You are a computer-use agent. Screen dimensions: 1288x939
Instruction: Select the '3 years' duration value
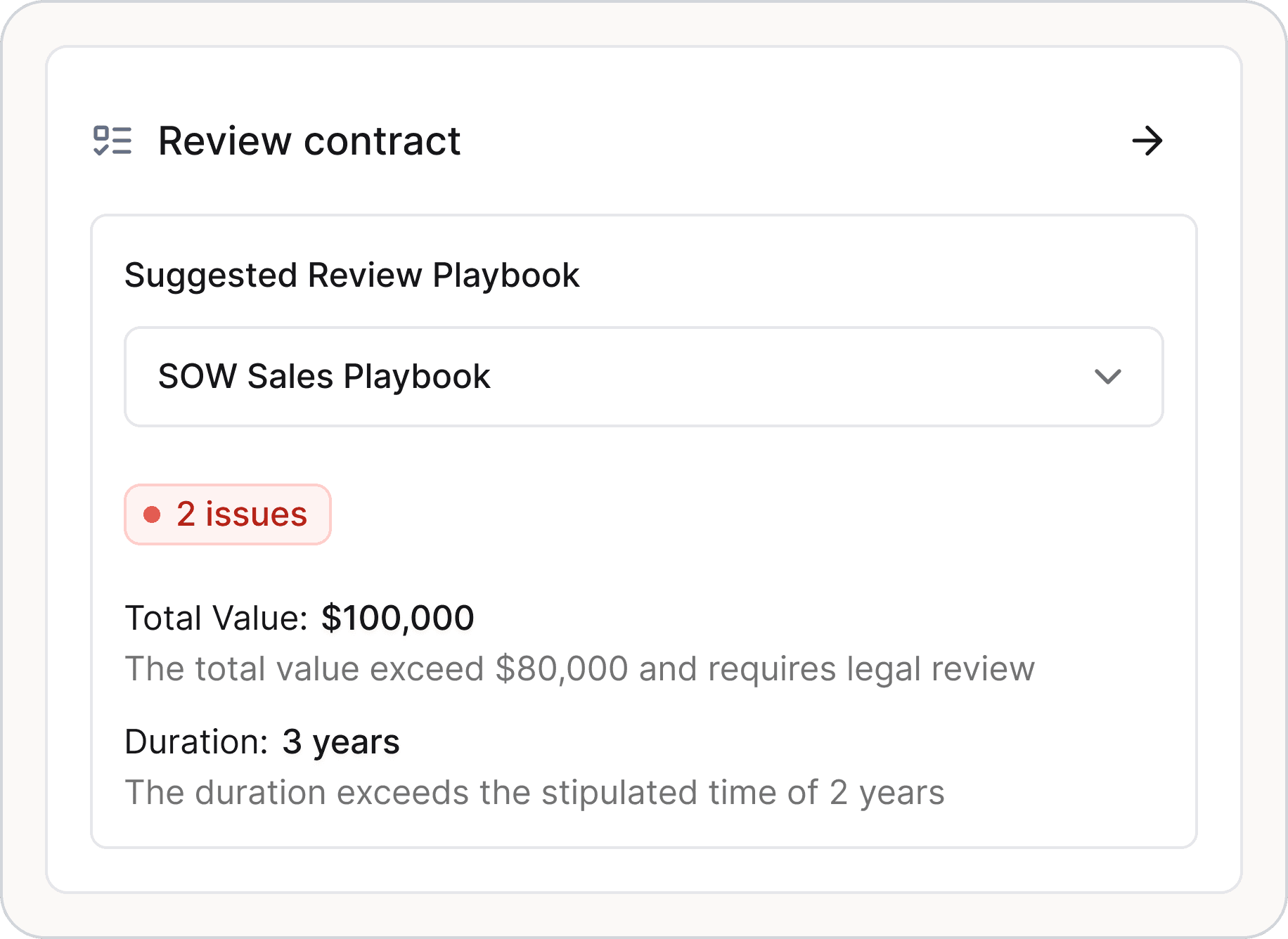(x=340, y=742)
